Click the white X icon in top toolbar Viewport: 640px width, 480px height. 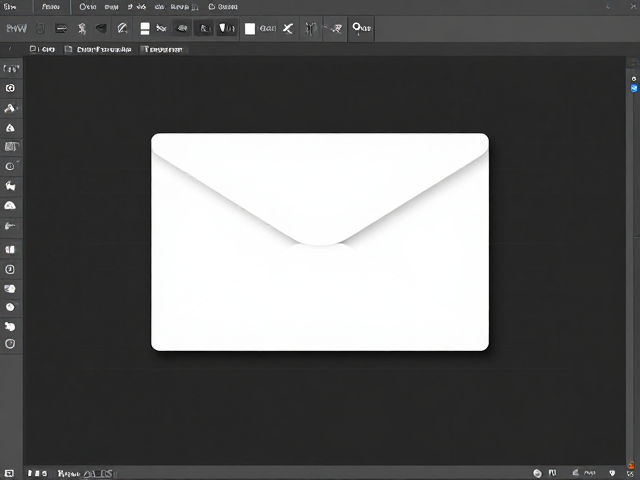click(x=288, y=28)
